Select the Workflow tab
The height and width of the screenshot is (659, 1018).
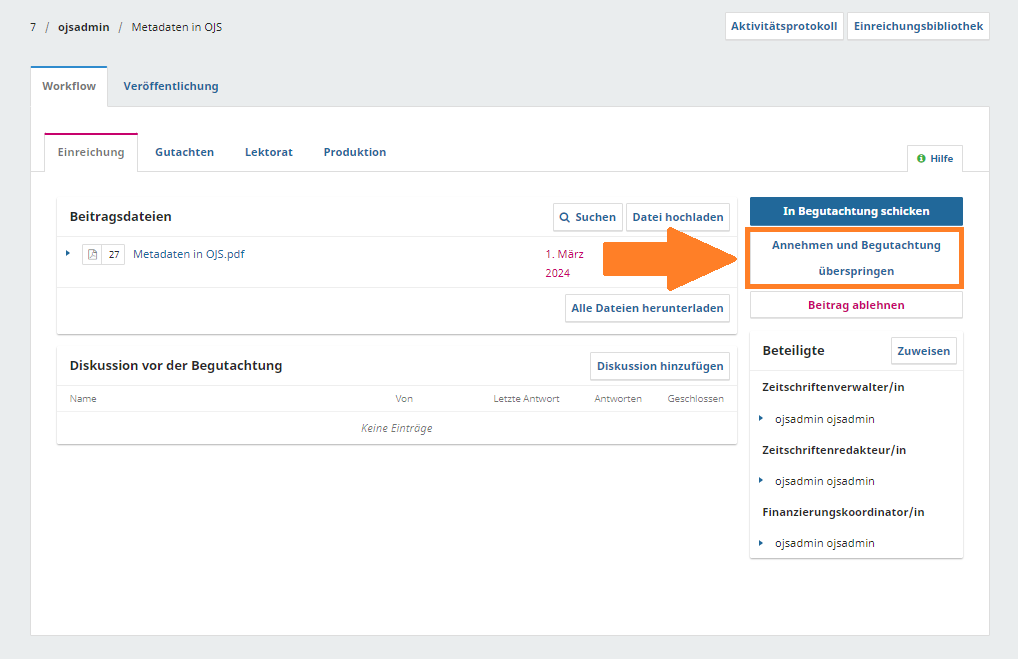point(69,86)
